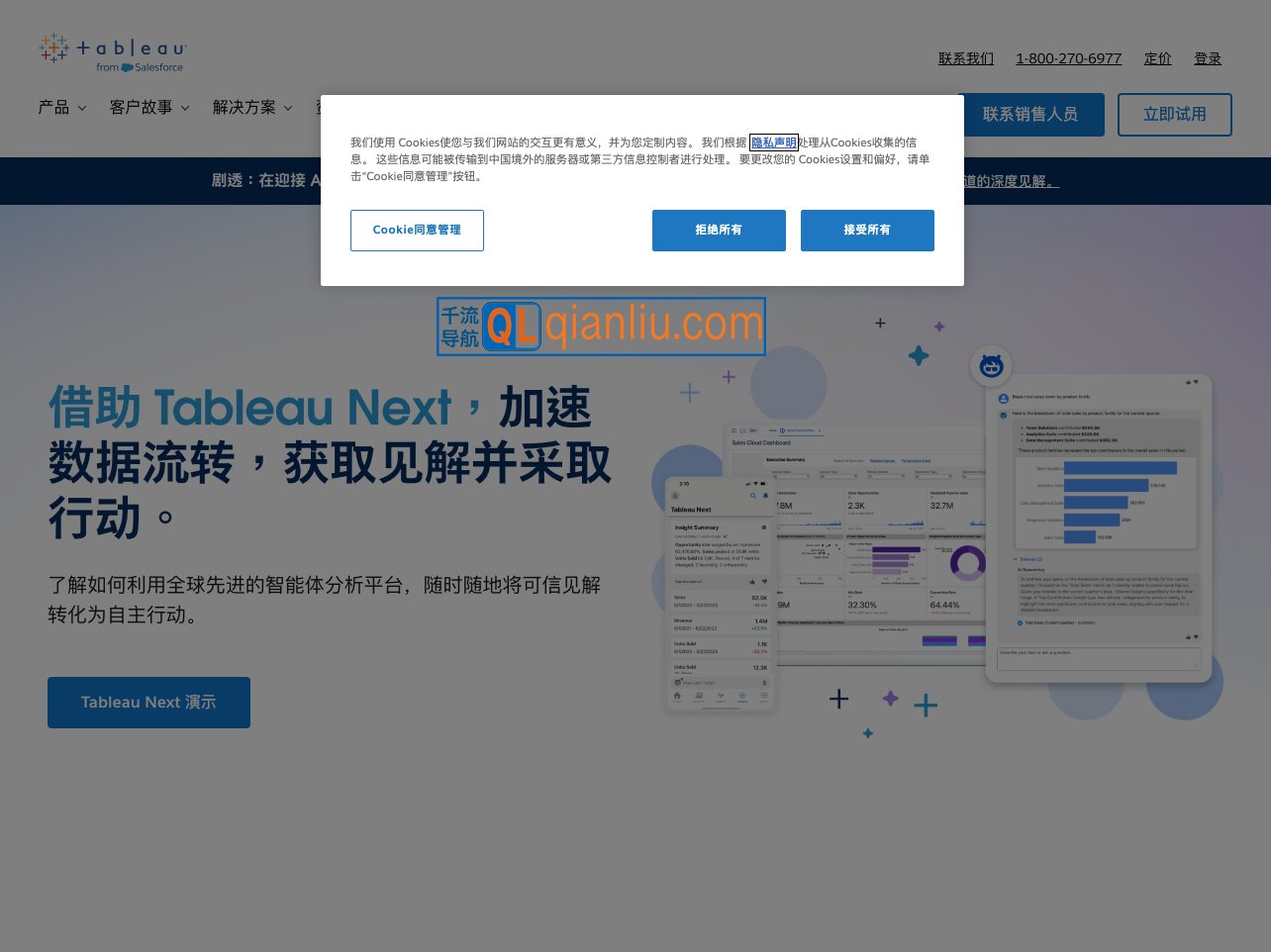Give a thumbs up on the Insight Summary
The image size is (1271, 952).
coord(754,581)
